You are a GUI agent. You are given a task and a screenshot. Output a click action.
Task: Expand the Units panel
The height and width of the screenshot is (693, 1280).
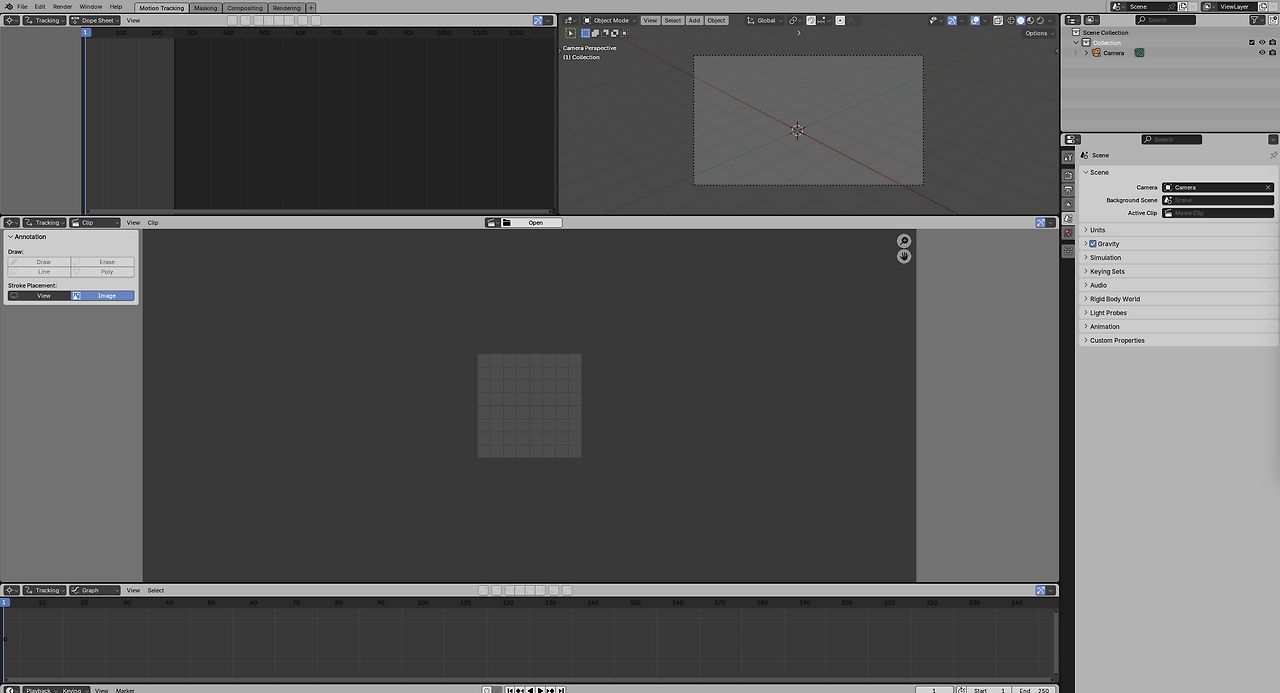[1177, 230]
